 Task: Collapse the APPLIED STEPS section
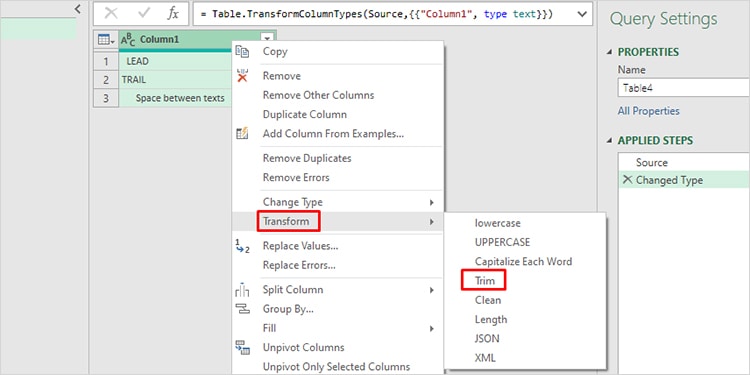point(609,141)
